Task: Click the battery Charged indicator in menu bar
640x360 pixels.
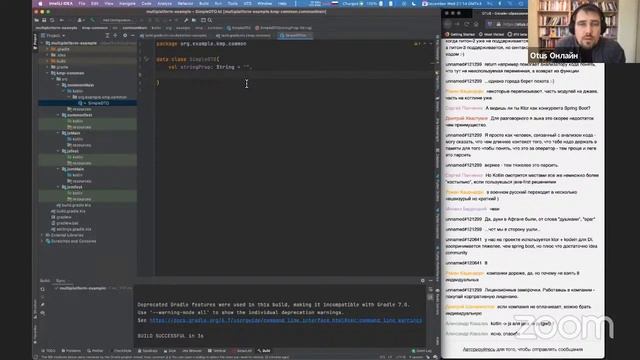Action: [353, 4]
